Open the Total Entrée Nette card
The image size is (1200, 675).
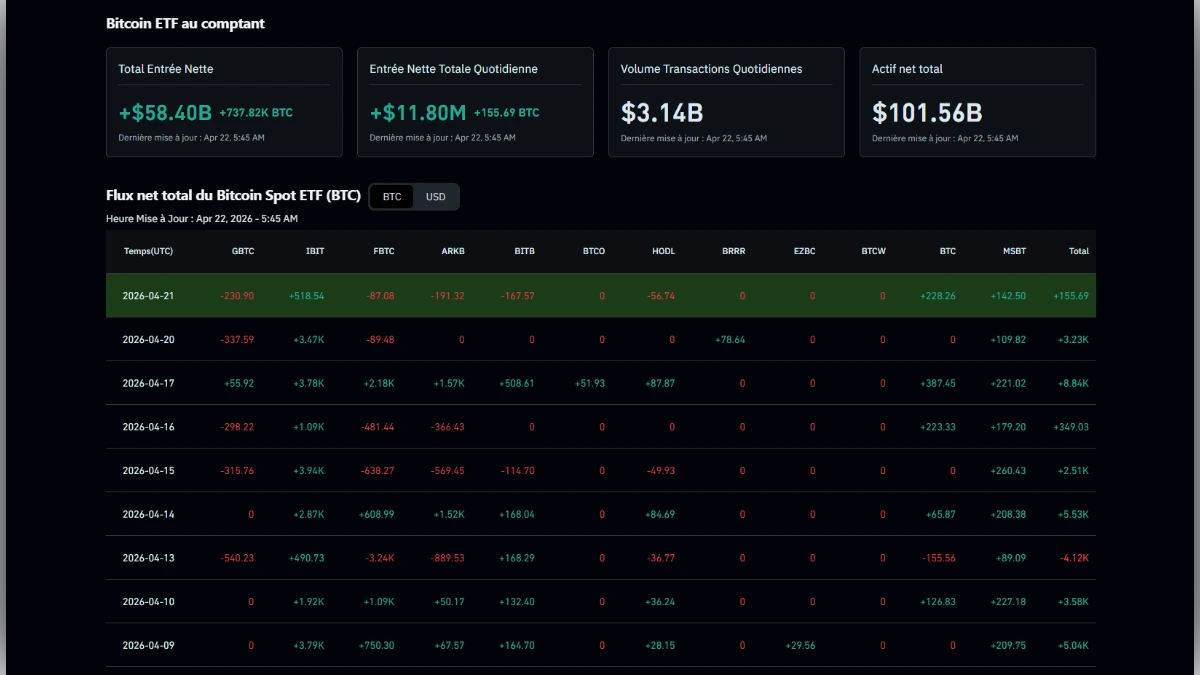[223, 101]
